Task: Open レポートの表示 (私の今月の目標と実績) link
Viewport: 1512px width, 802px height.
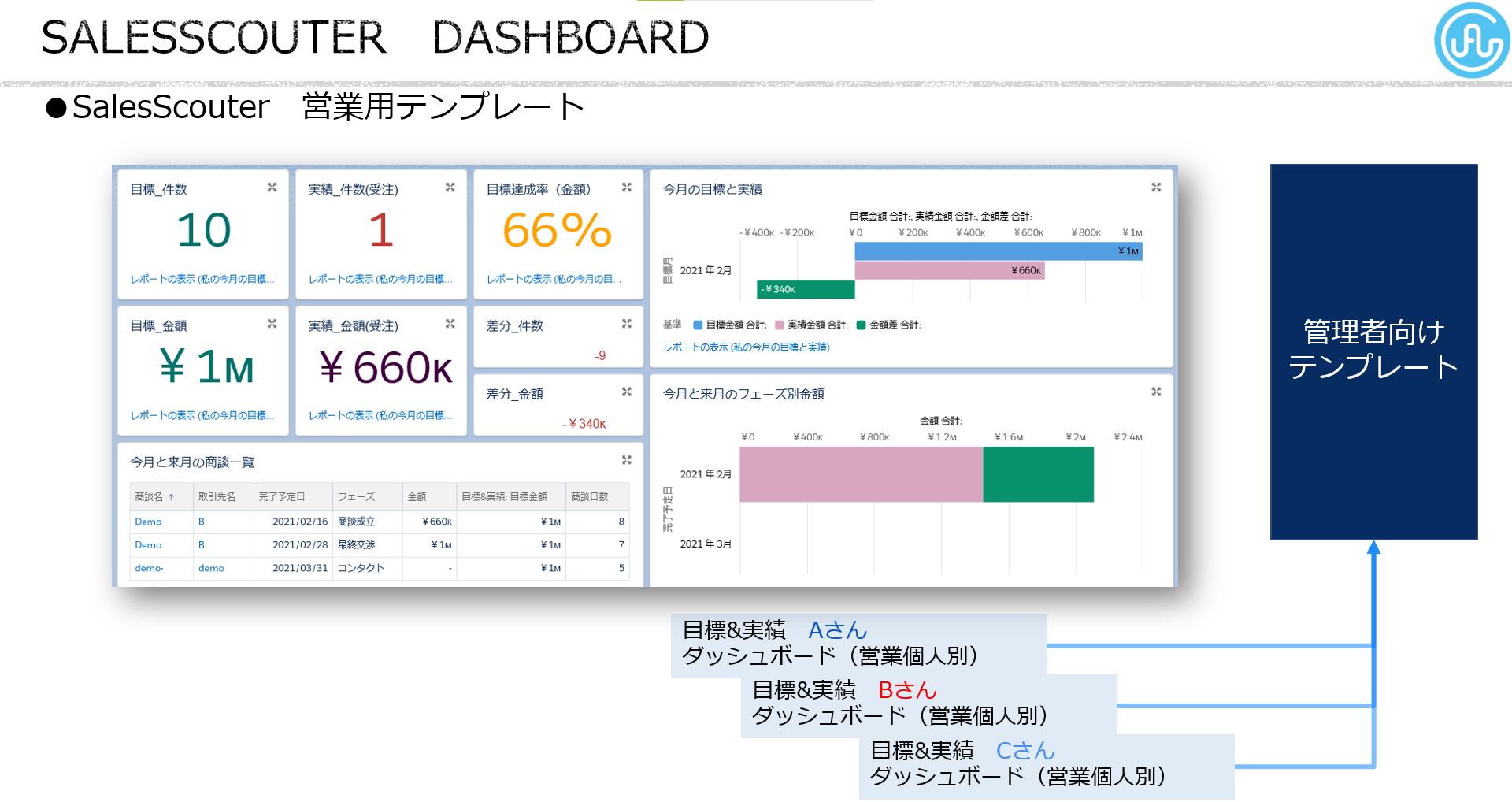Action: tap(747, 347)
